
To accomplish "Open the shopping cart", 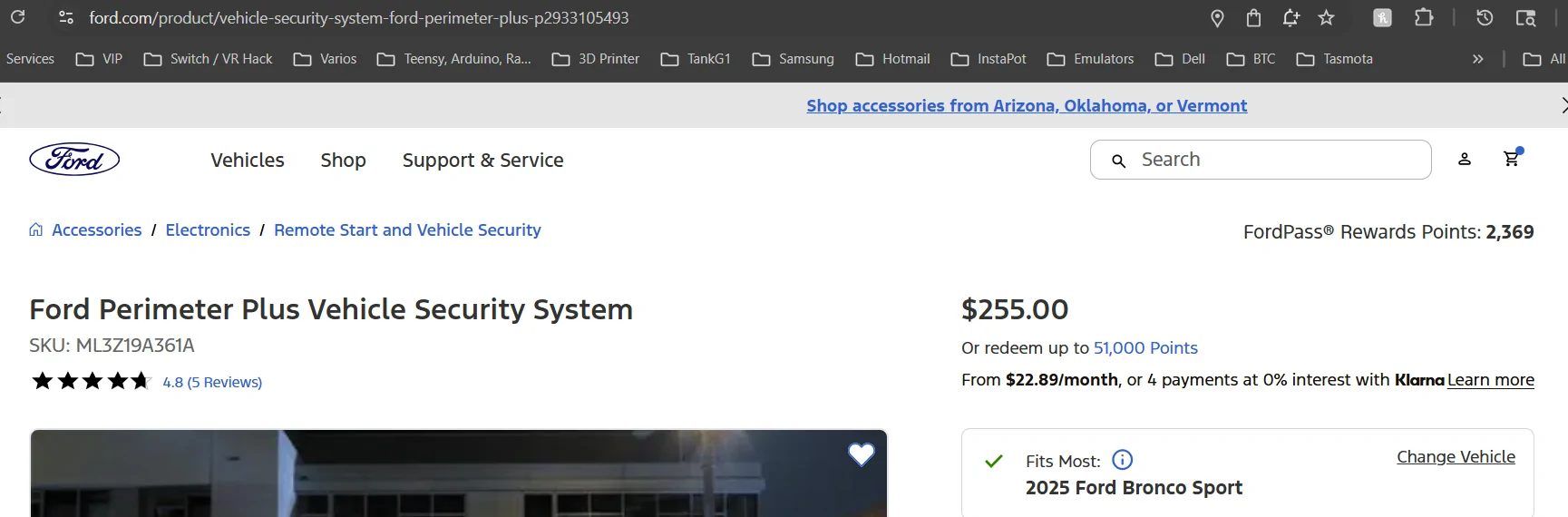I will [x=1511, y=159].
